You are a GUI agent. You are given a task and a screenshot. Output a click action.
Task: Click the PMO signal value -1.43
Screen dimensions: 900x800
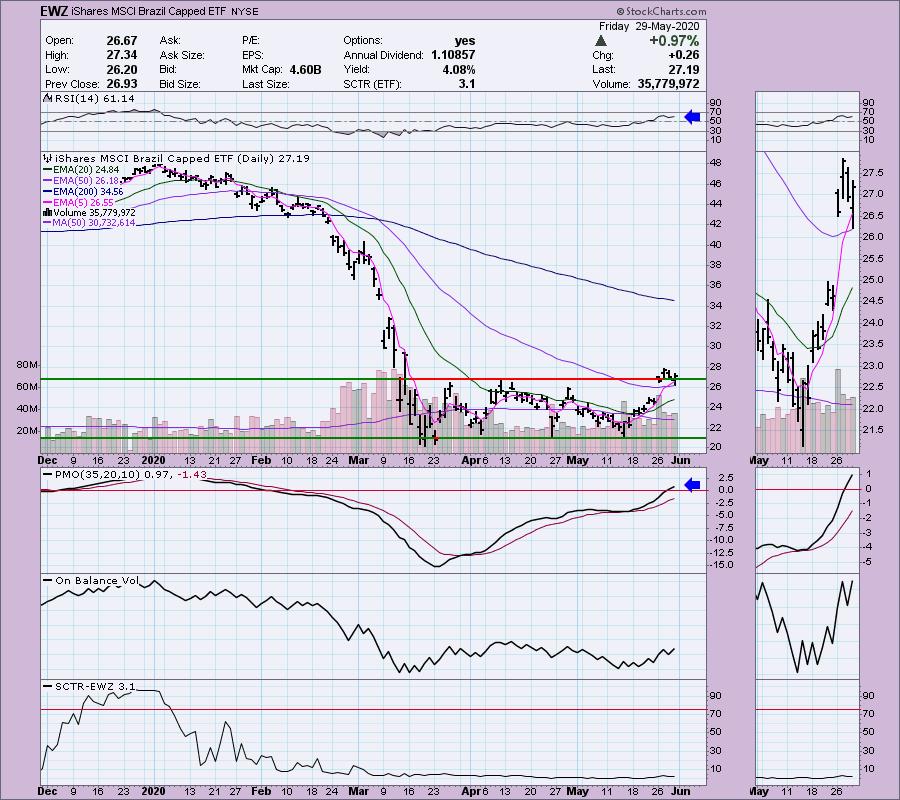coord(192,475)
